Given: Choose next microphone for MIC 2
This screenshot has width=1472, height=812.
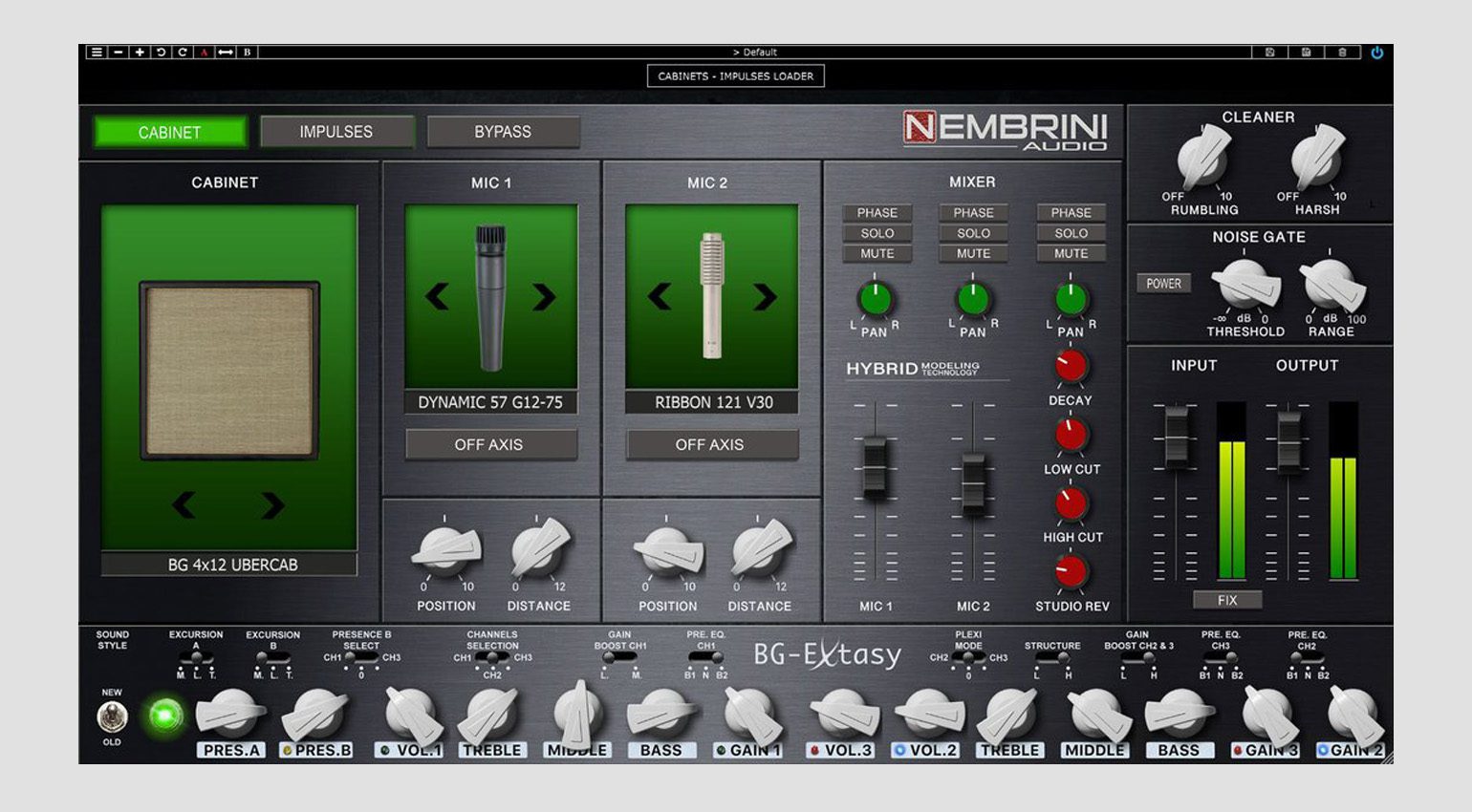Looking at the screenshot, I should point(765,297).
